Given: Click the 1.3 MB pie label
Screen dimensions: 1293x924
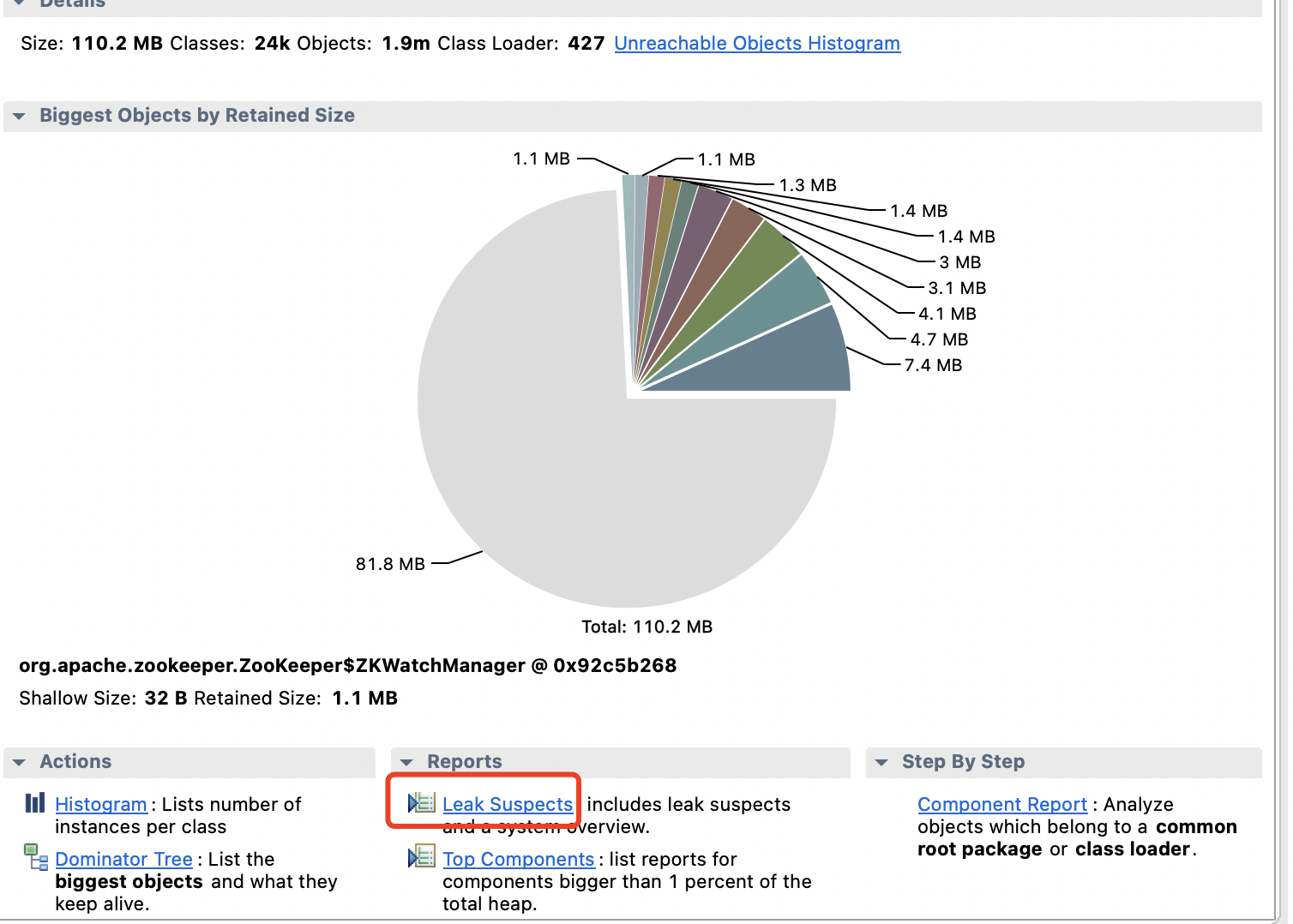Looking at the screenshot, I should 808,185.
